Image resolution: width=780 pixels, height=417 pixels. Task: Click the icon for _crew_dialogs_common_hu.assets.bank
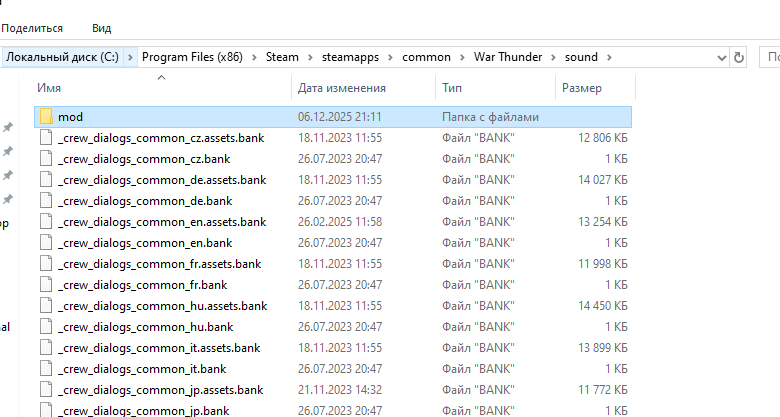(46, 306)
